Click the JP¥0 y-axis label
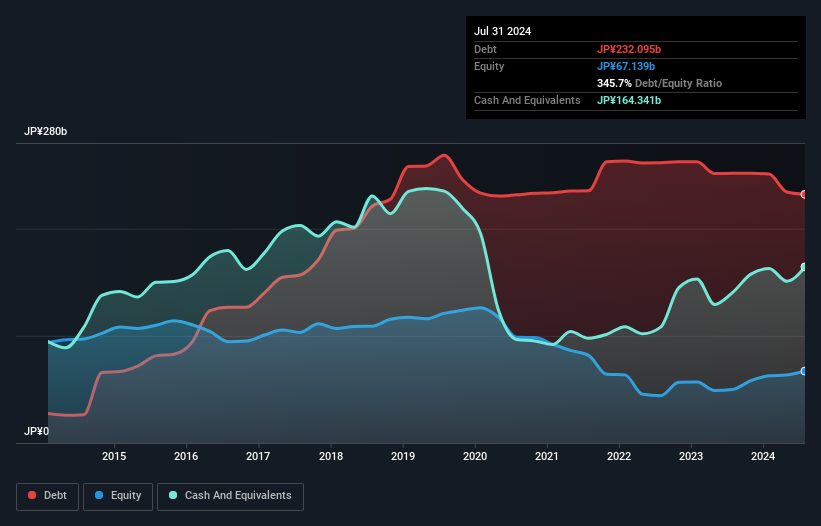This screenshot has width=821, height=526. pyautogui.click(x=36, y=431)
